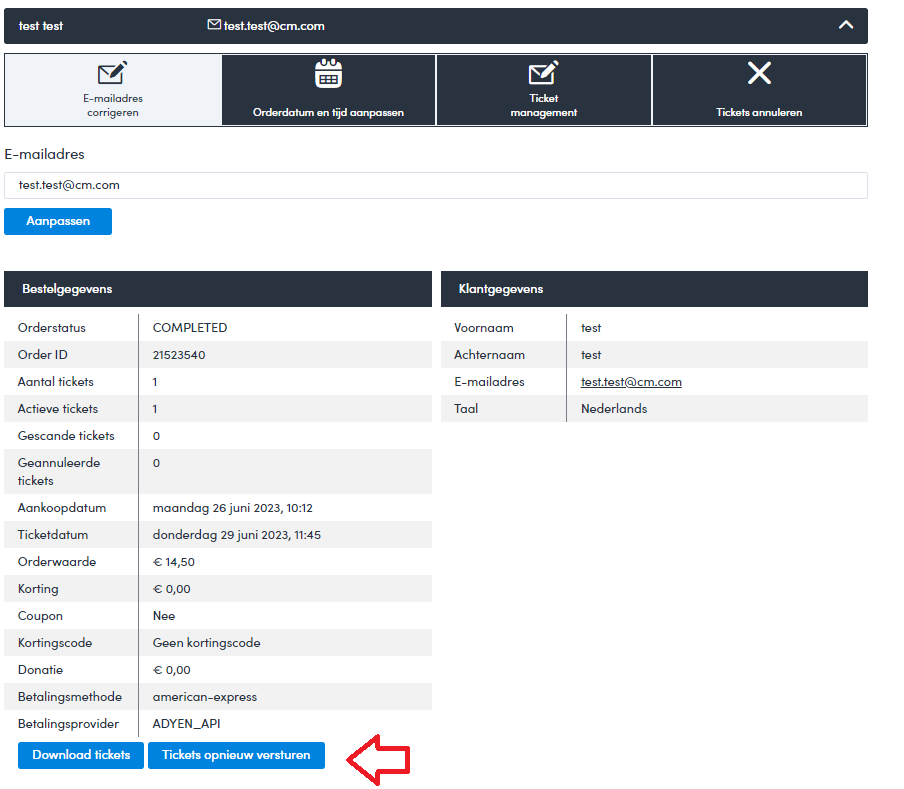This screenshot has height=789, width=904.
Task: Click the email address text in the header bar
Action: coord(274,26)
